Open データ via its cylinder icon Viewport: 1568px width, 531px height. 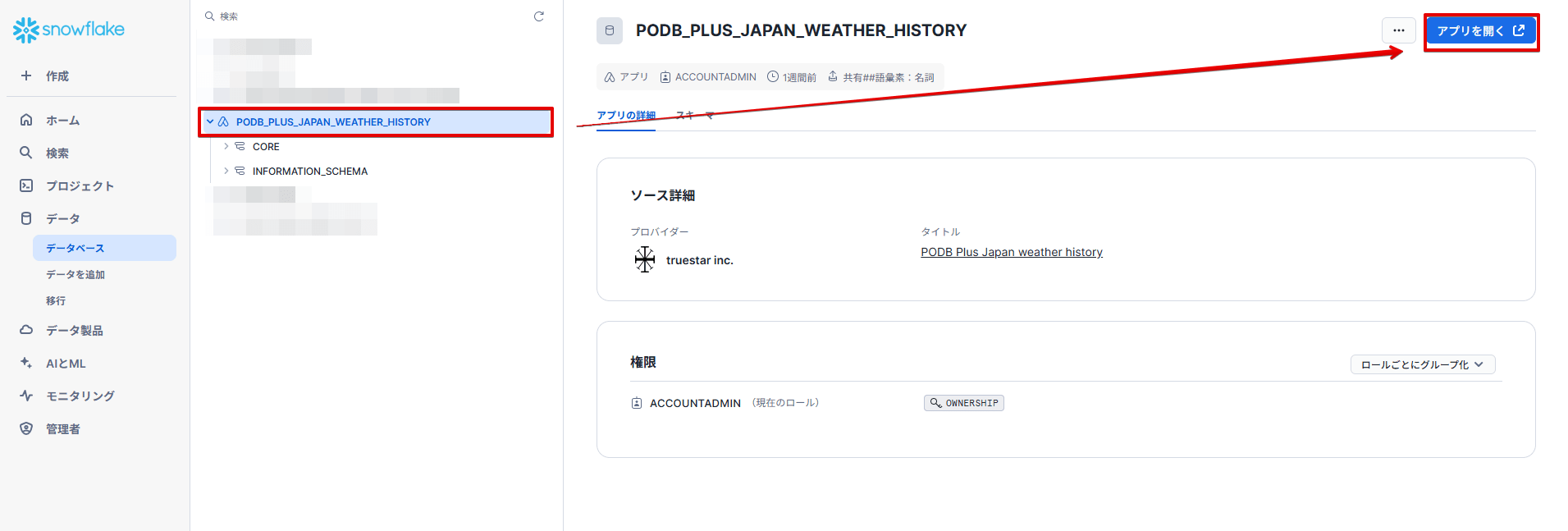click(x=26, y=218)
